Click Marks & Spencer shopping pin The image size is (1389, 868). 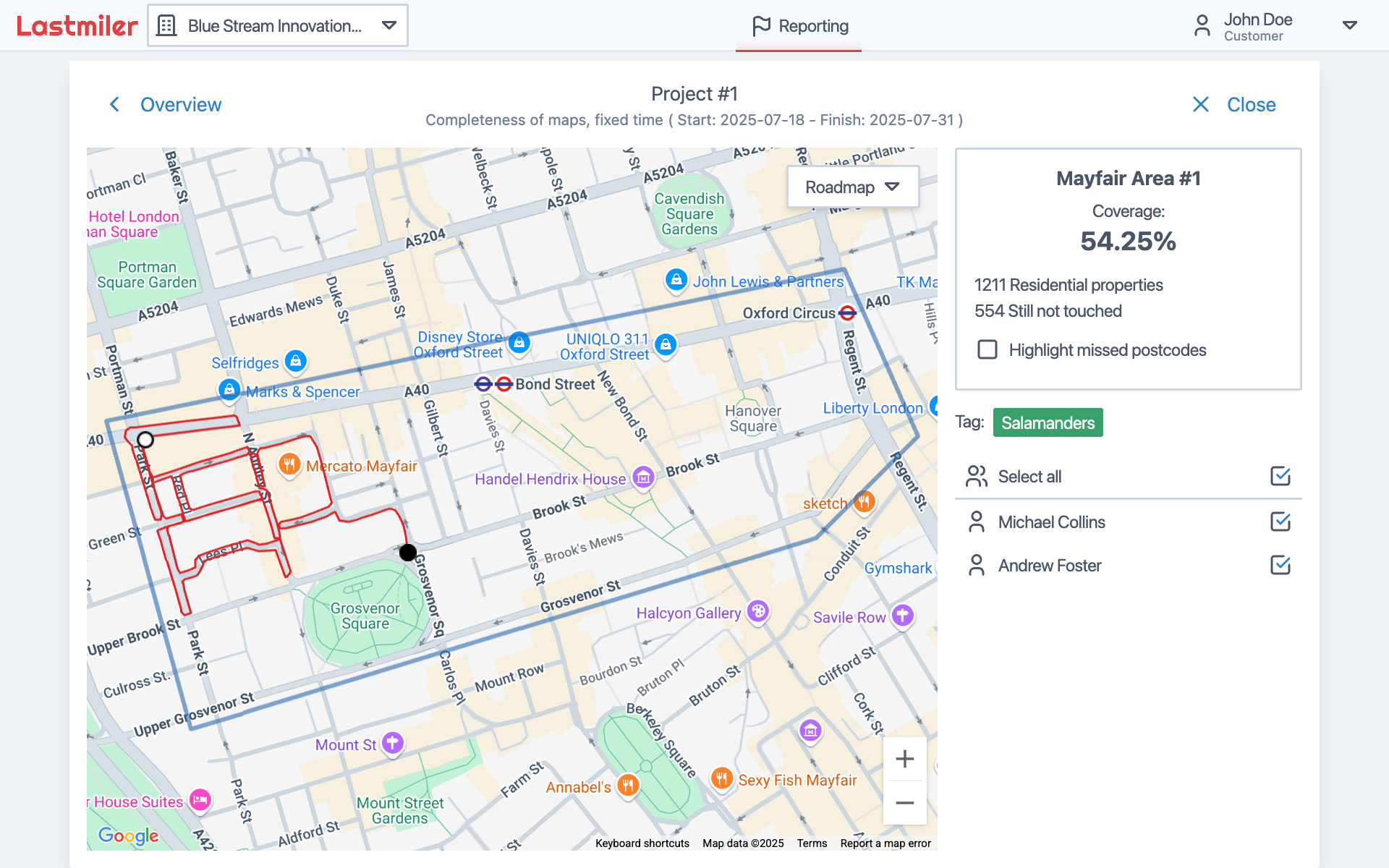(x=229, y=389)
